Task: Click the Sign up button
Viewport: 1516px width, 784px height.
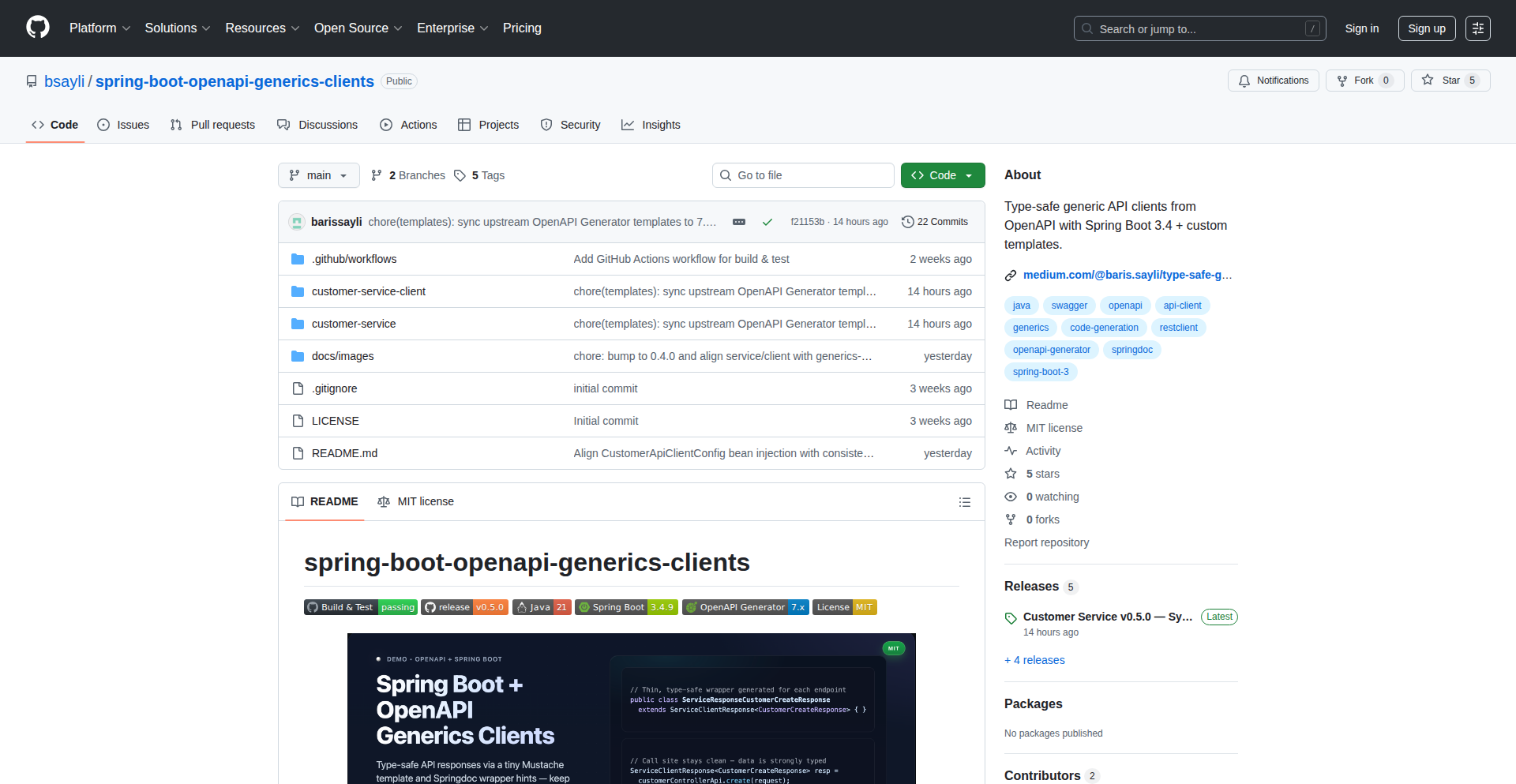Action: click(x=1427, y=28)
